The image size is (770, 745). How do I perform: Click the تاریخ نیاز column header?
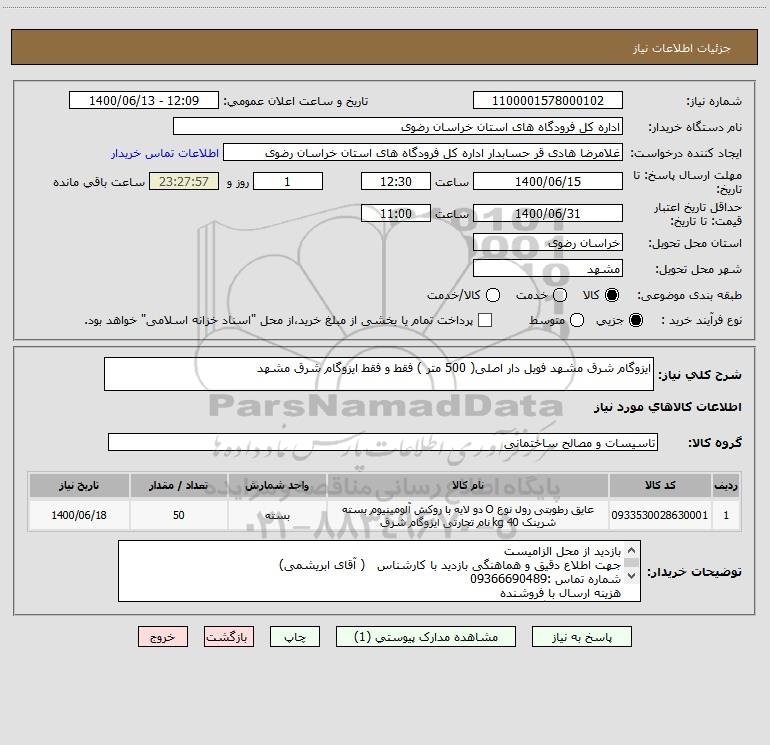point(79,486)
